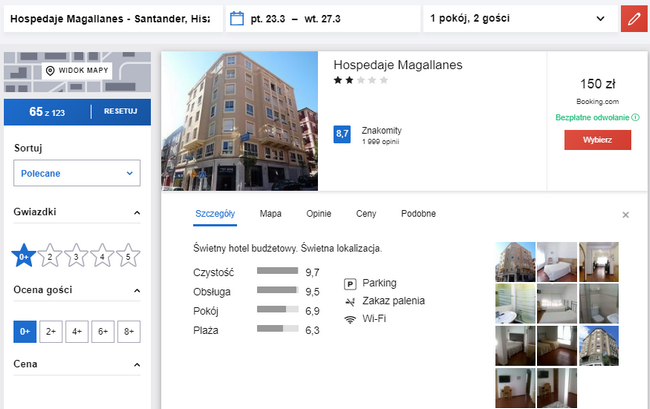
Task: Click the red pencil edit search icon
Action: [634, 19]
